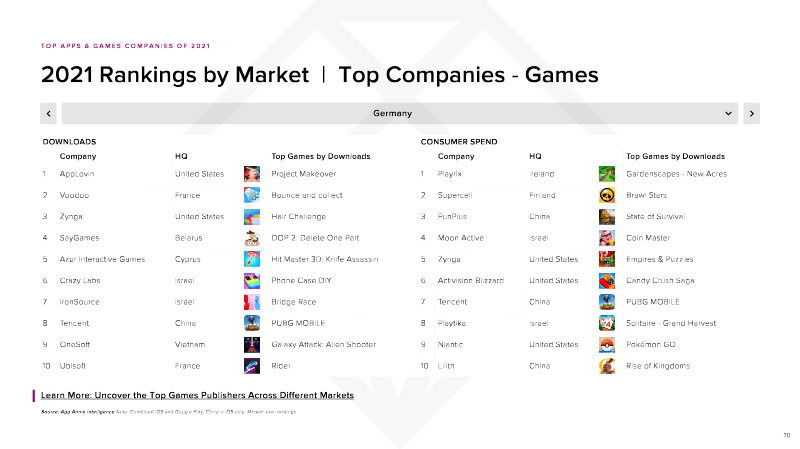
Task: Click the Rise of Kingdoms icon
Action: click(x=607, y=366)
